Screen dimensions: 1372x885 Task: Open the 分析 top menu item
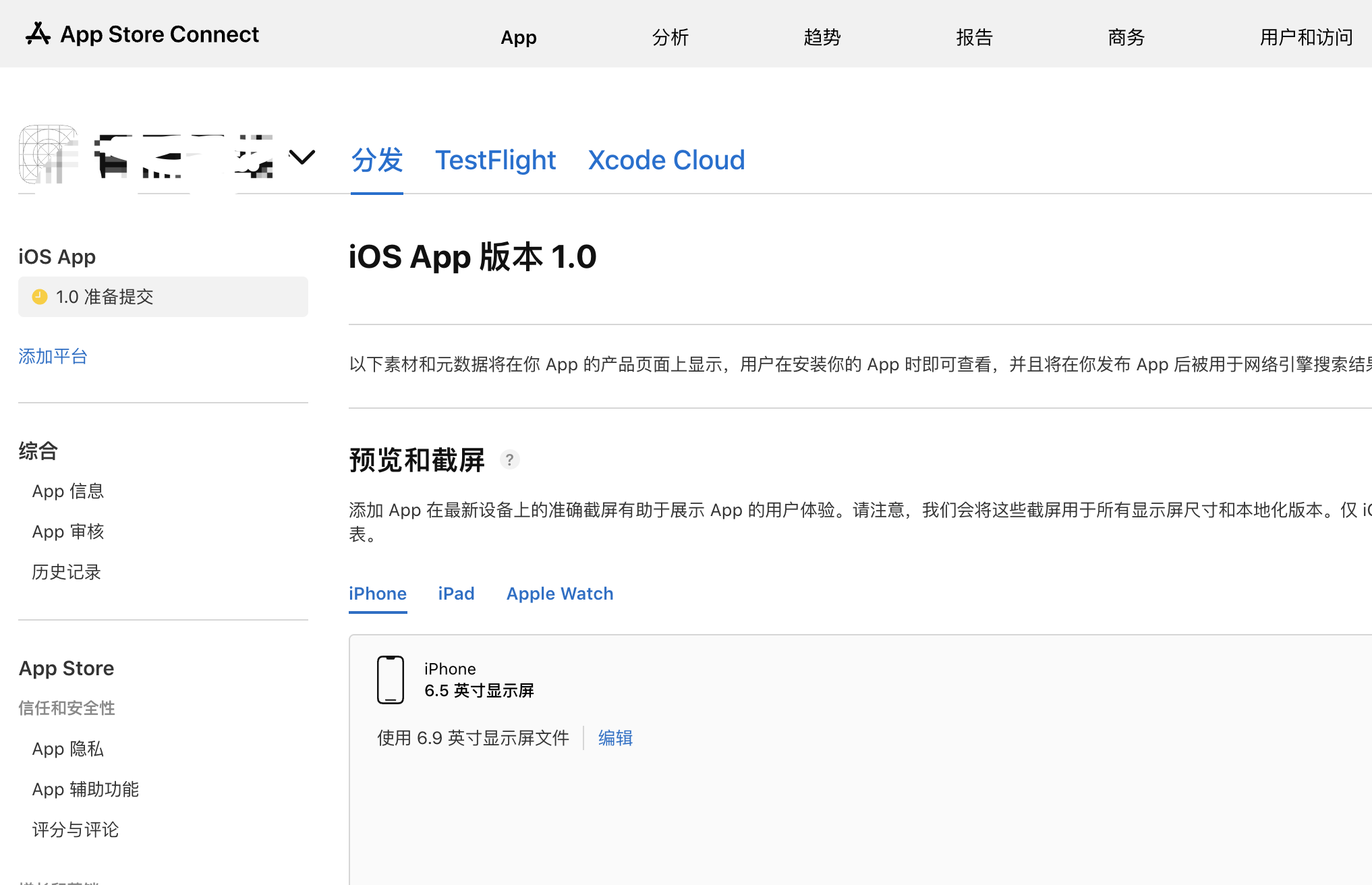[x=670, y=37]
